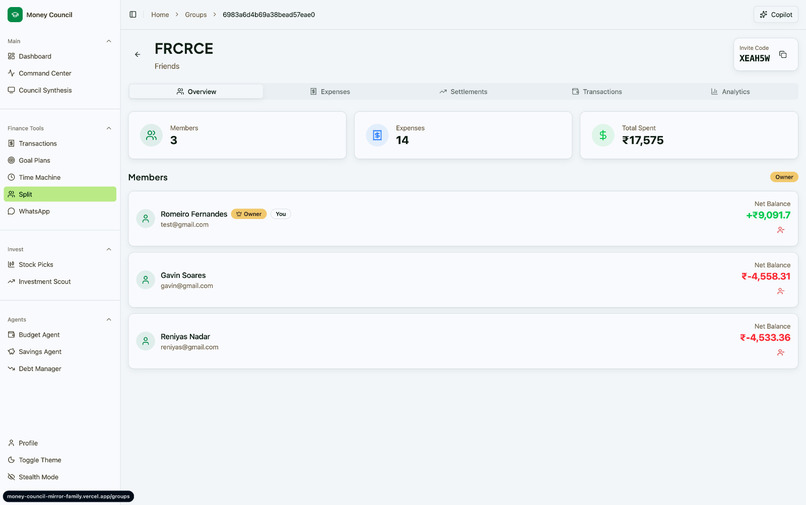Click the ₹-4,558.31 net balance
The image size is (806, 505).
point(766,276)
